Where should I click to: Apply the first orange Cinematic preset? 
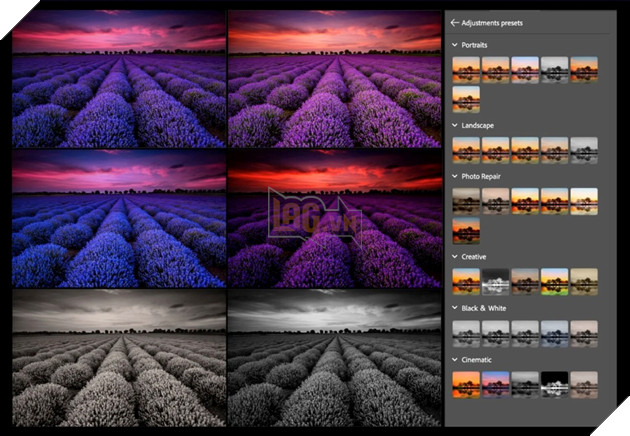(x=466, y=385)
